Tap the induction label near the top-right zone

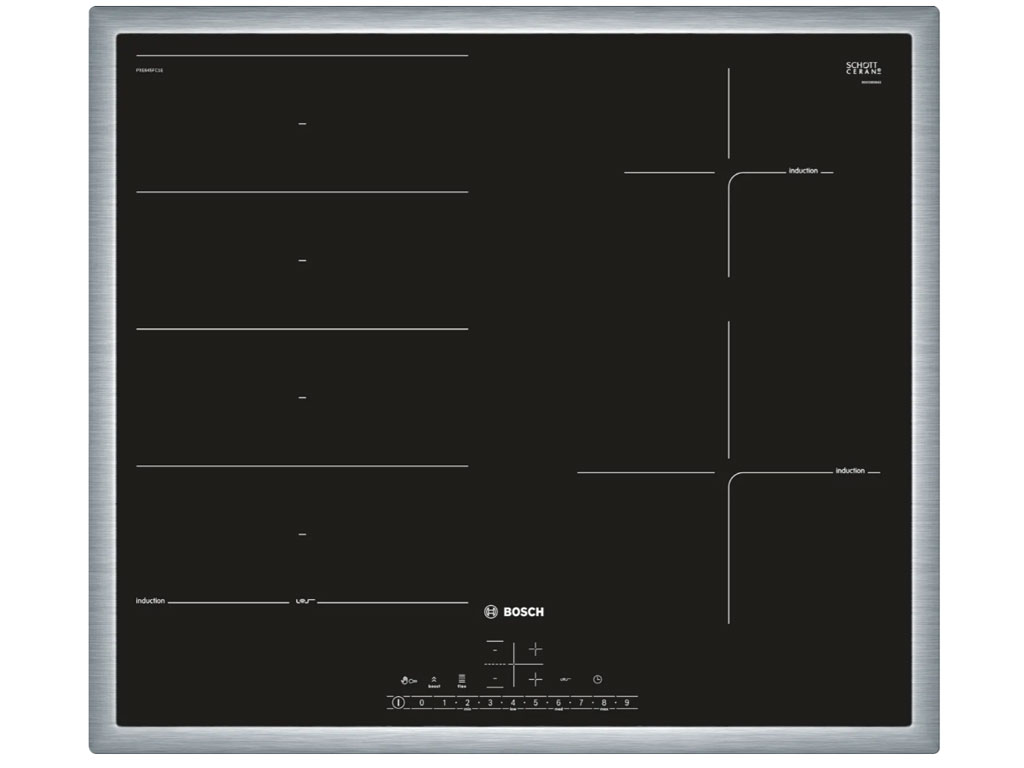click(802, 170)
